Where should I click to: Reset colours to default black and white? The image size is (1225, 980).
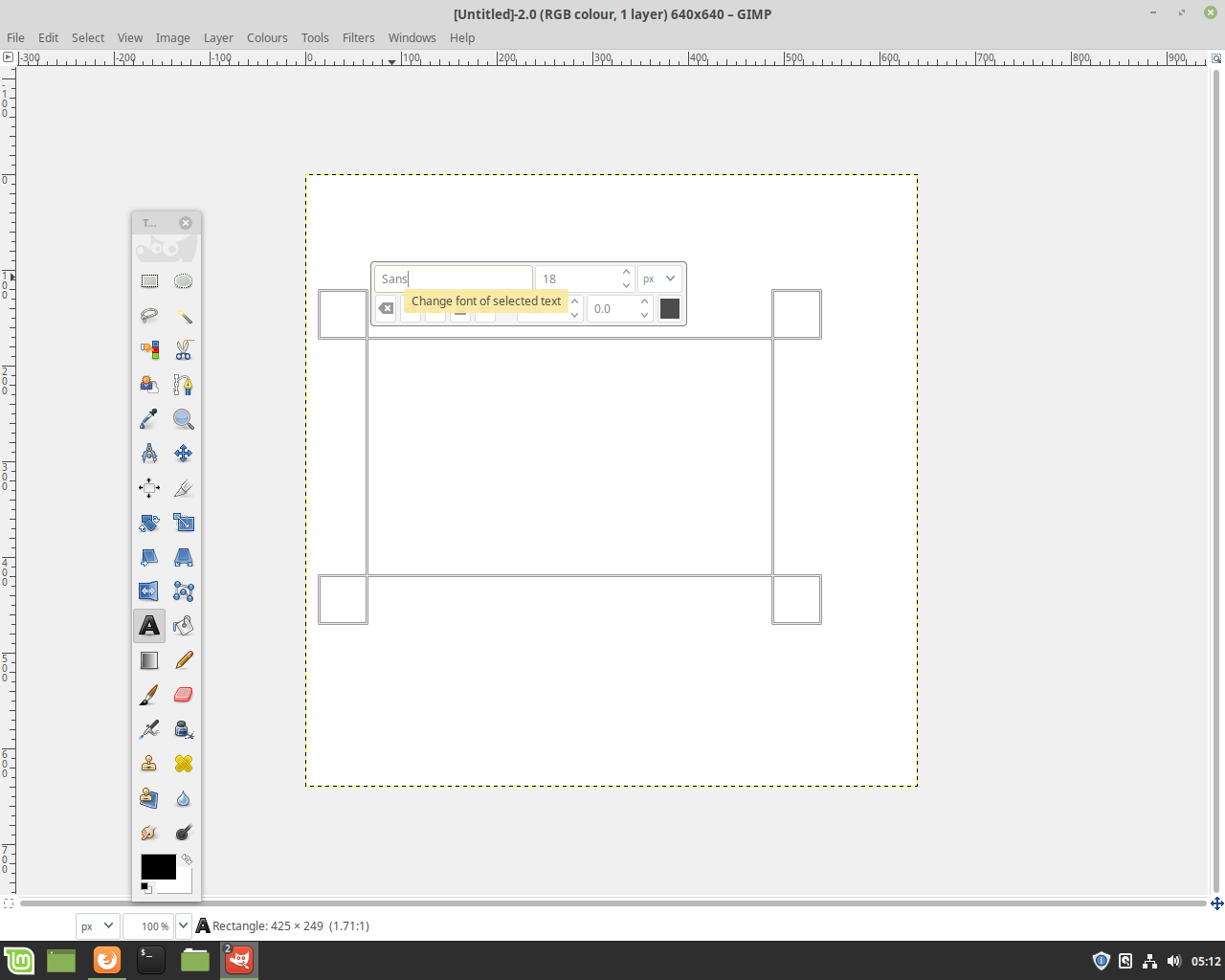click(145, 888)
